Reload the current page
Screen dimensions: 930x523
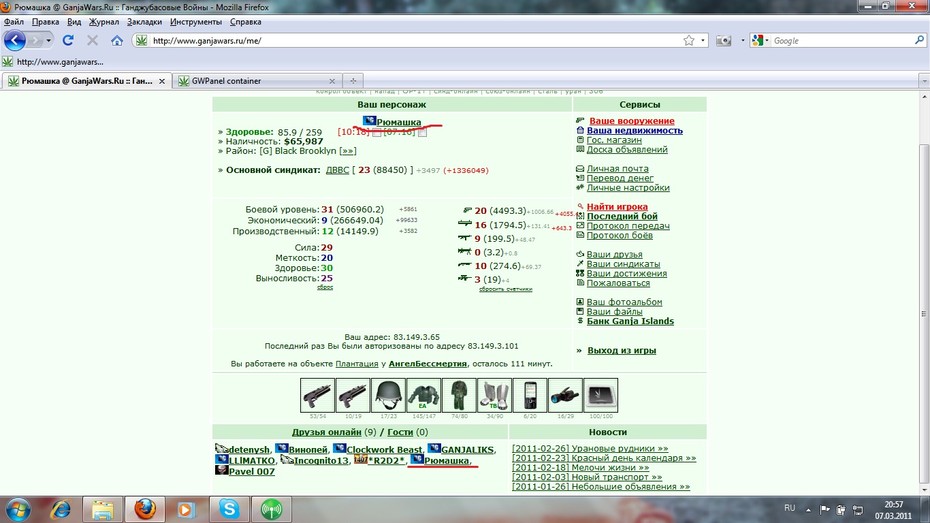68,40
